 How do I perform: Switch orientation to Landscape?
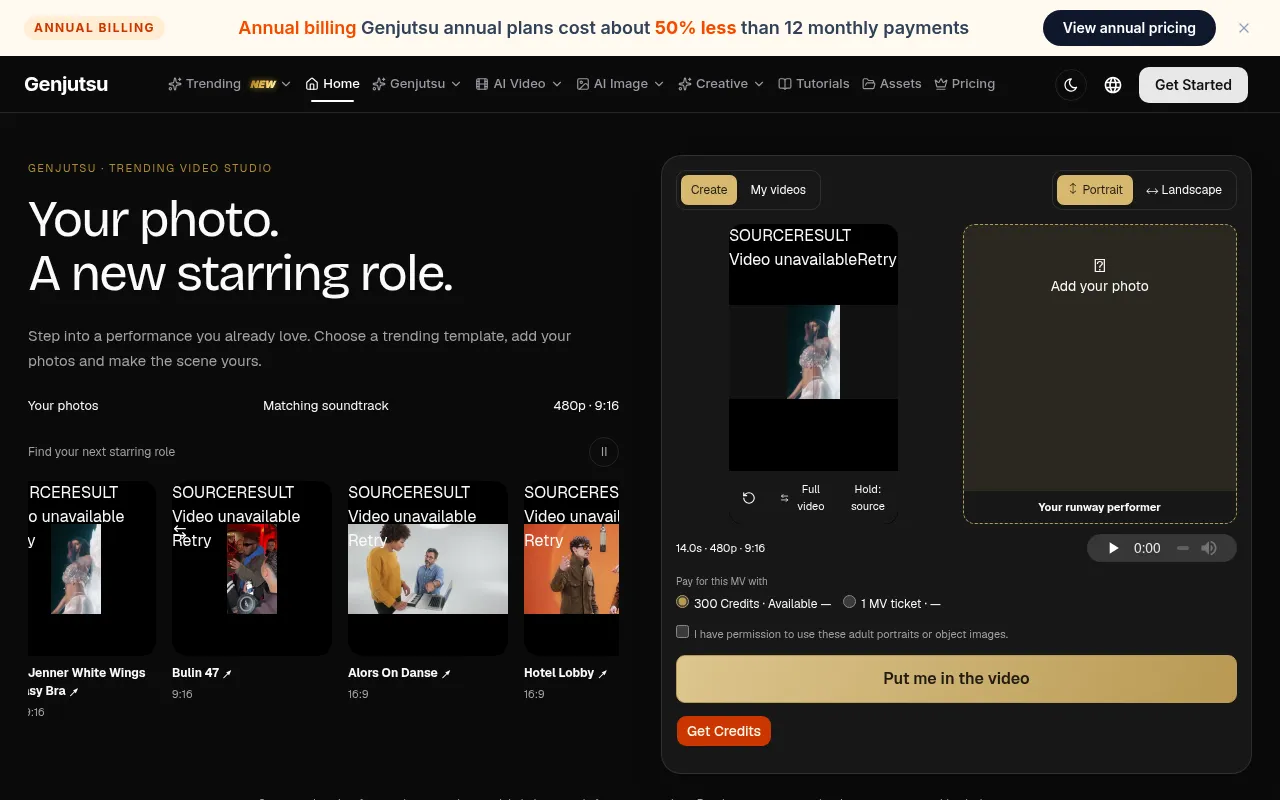pos(1184,190)
